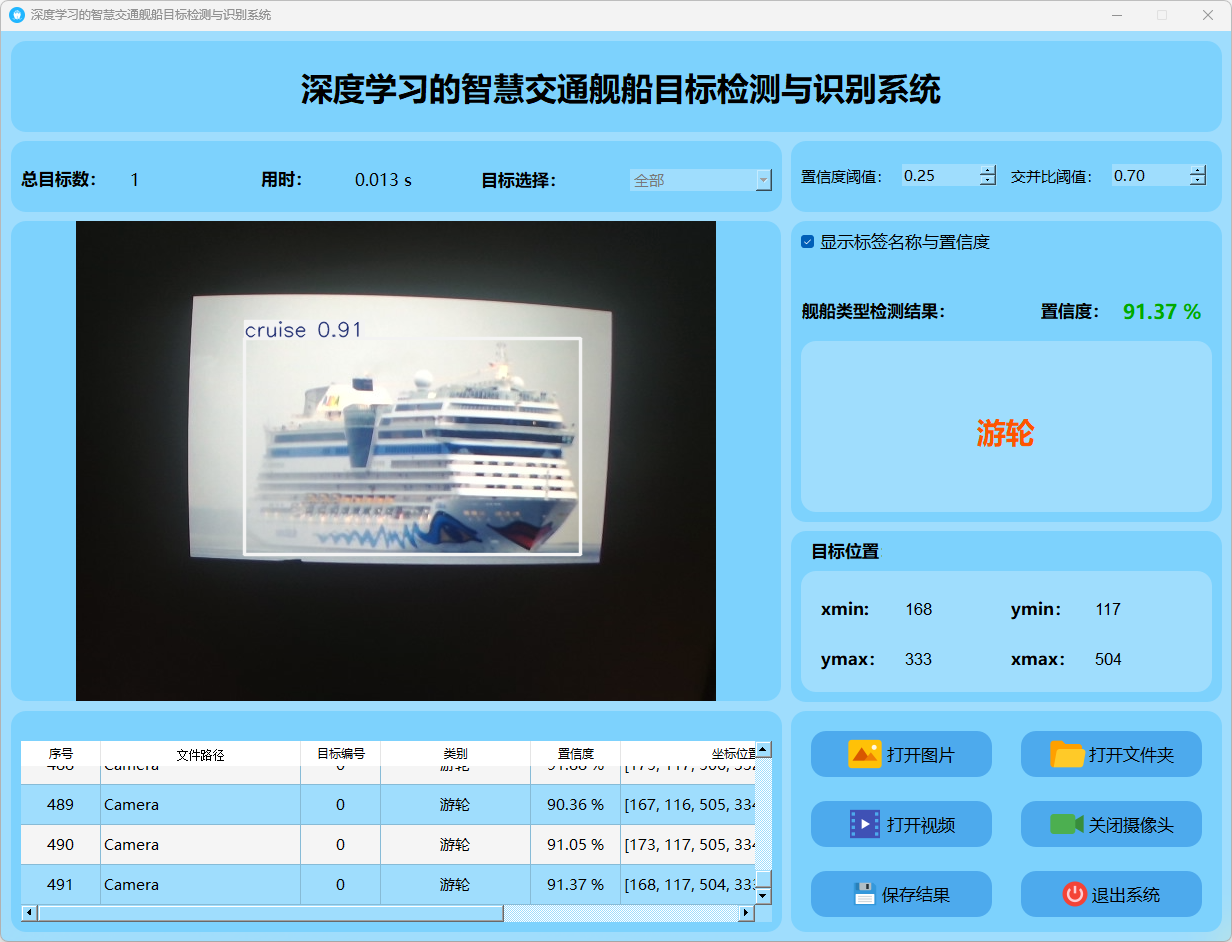This screenshot has width=1232, height=942.
Task: Click the cruise ship detection image
Action: coord(396,460)
